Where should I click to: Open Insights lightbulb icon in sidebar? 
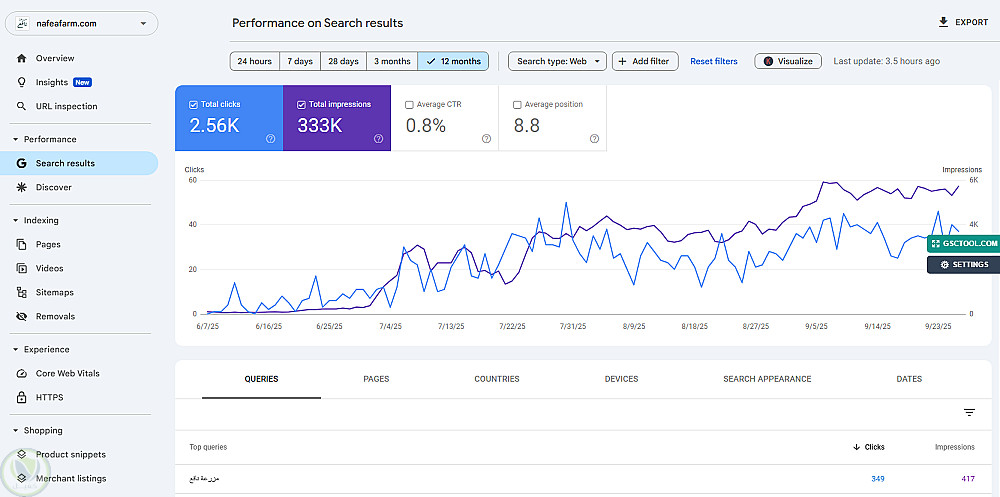(x=22, y=82)
